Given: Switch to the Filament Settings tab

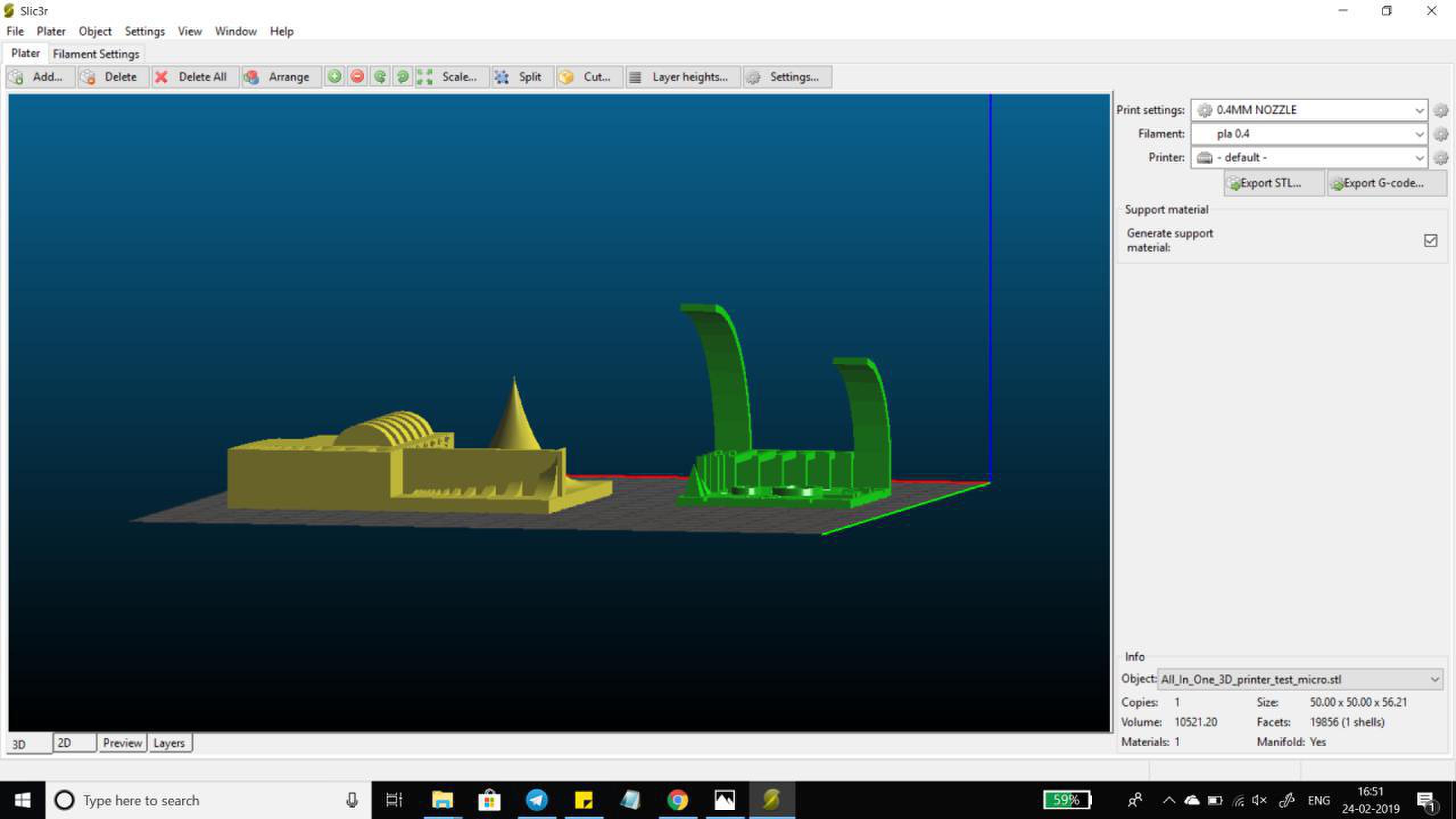Looking at the screenshot, I should (x=96, y=54).
